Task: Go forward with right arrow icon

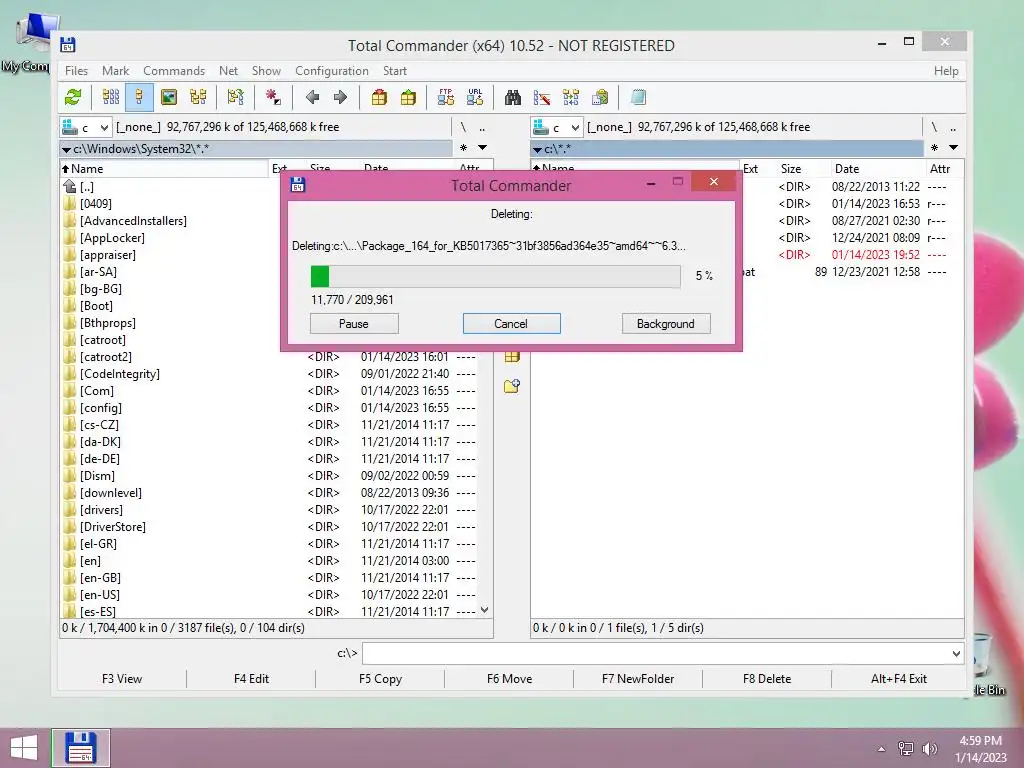Action: (340, 98)
